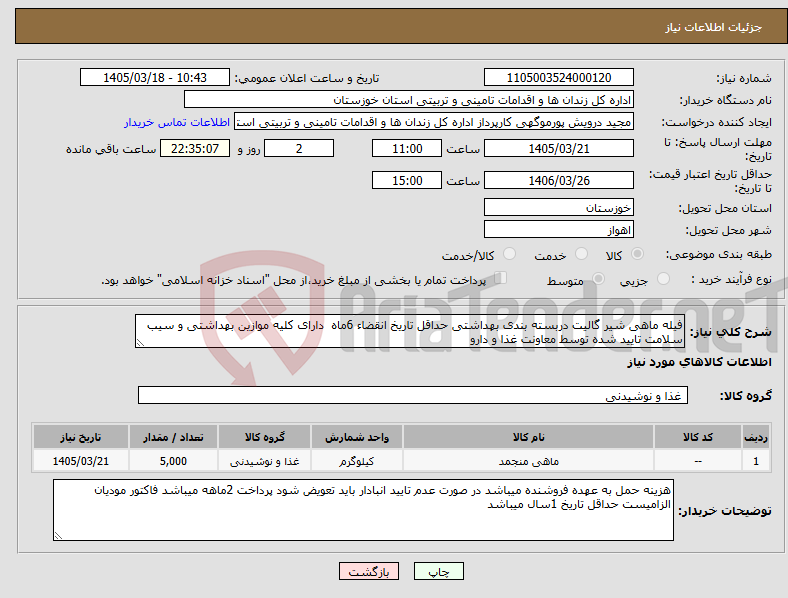Click the buyer notes text area
This screenshot has height=598, width=788.
click(363, 510)
